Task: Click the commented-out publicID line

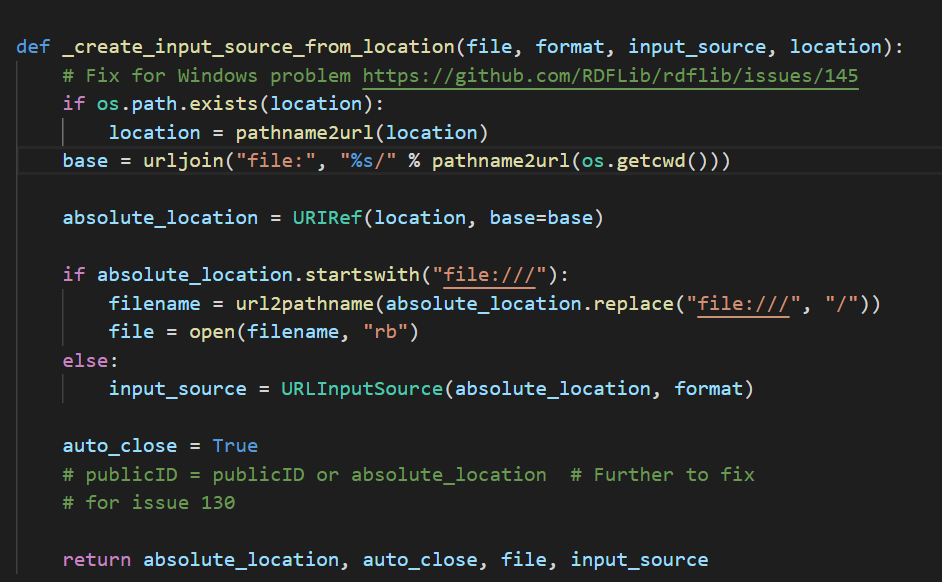Action: [300, 474]
